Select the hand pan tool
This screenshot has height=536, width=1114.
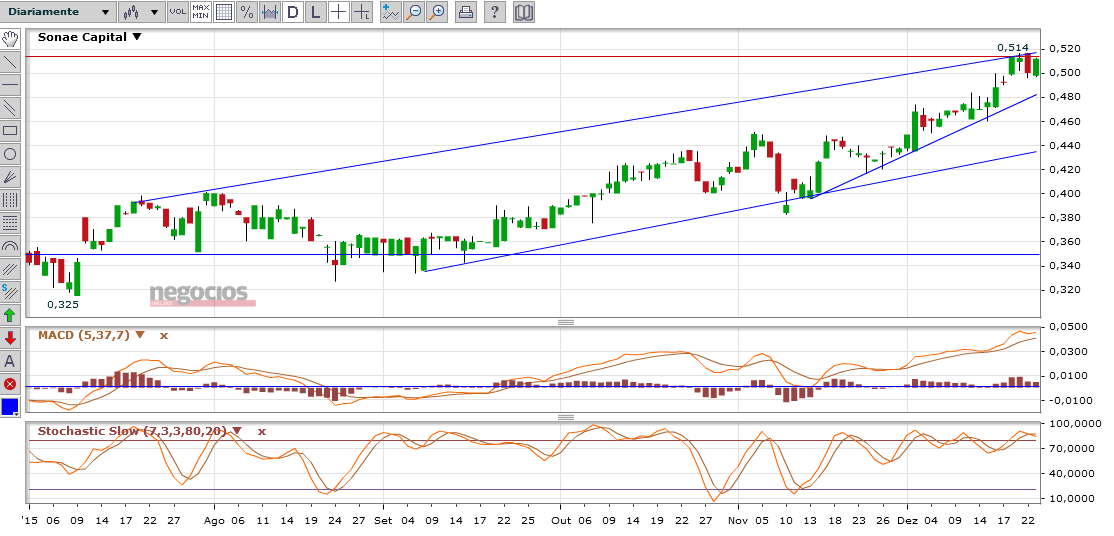coord(10,39)
